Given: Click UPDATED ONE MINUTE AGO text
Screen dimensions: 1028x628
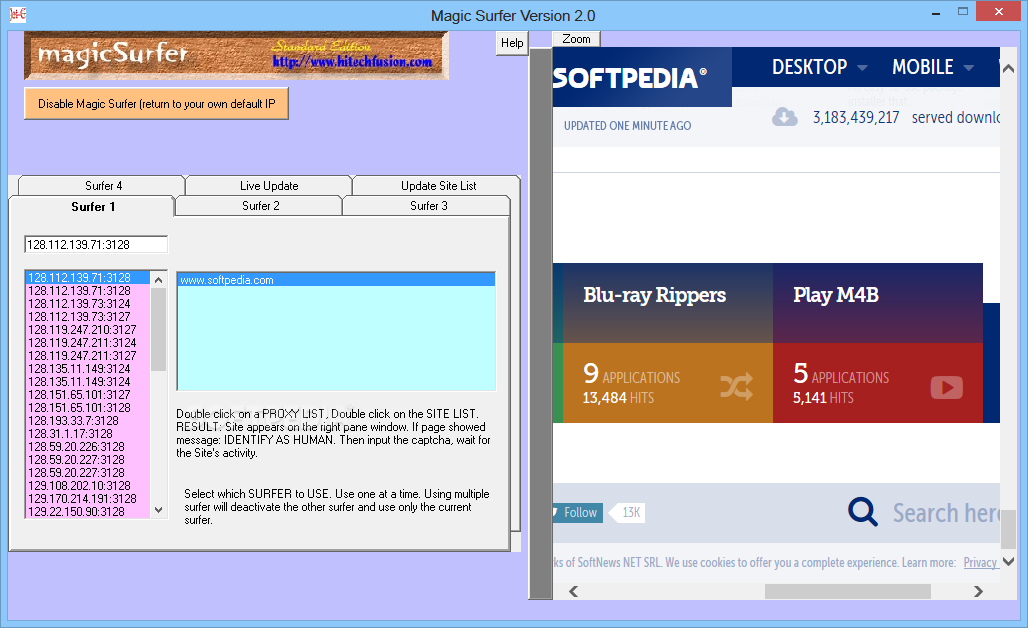Looking at the screenshot, I should pos(627,126).
